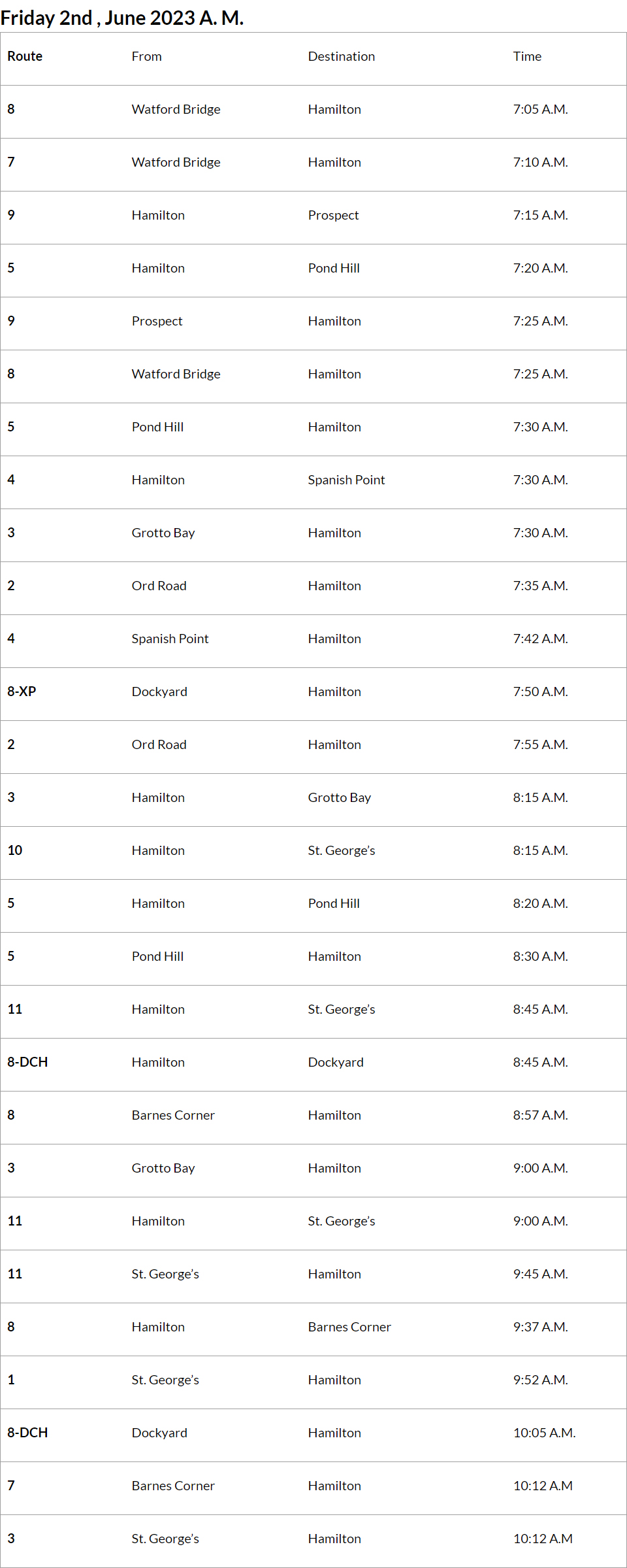Click the 8-XP route cell

[22, 692]
